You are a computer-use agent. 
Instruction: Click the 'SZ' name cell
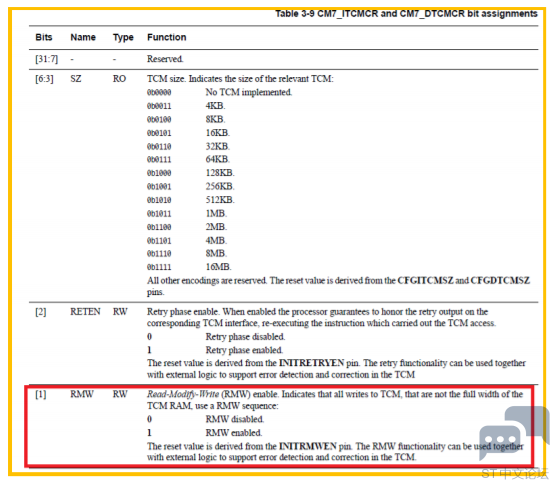(x=76, y=79)
